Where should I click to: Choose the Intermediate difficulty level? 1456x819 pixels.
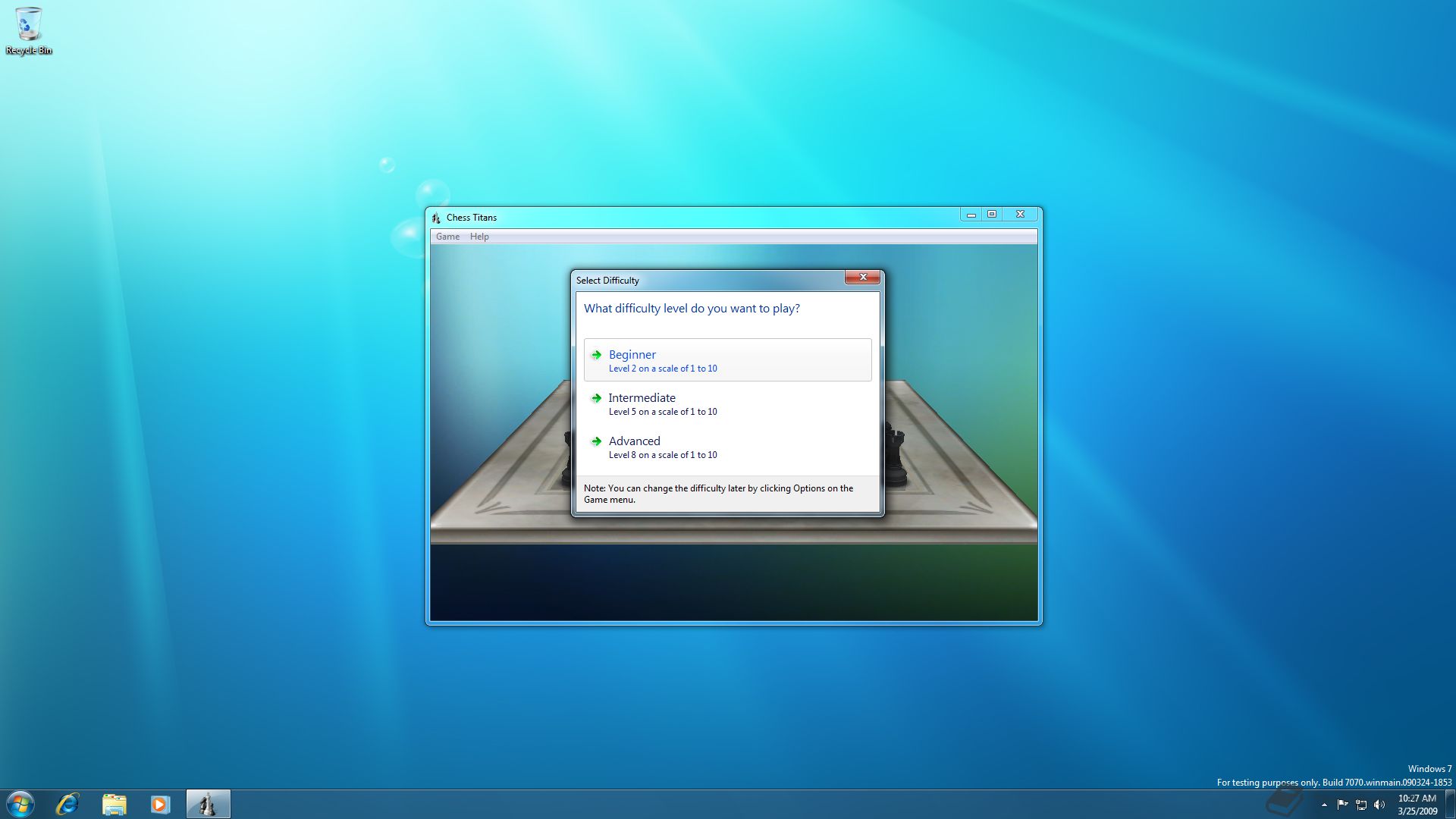[727, 403]
